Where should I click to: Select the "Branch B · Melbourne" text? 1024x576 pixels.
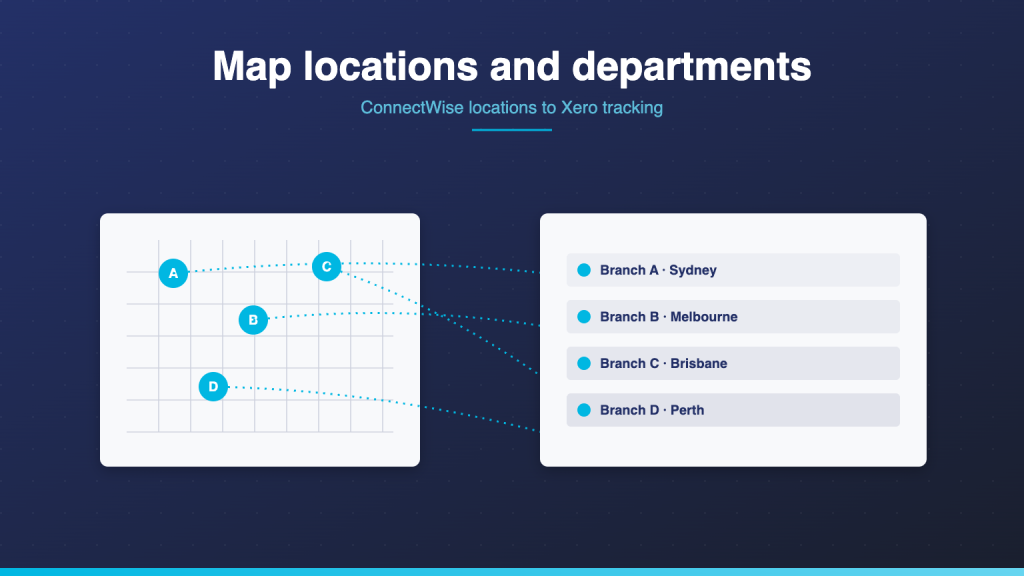(x=669, y=317)
